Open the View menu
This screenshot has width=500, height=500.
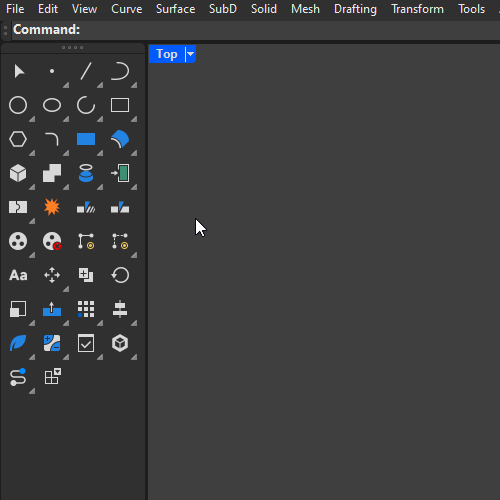pos(84,9)
